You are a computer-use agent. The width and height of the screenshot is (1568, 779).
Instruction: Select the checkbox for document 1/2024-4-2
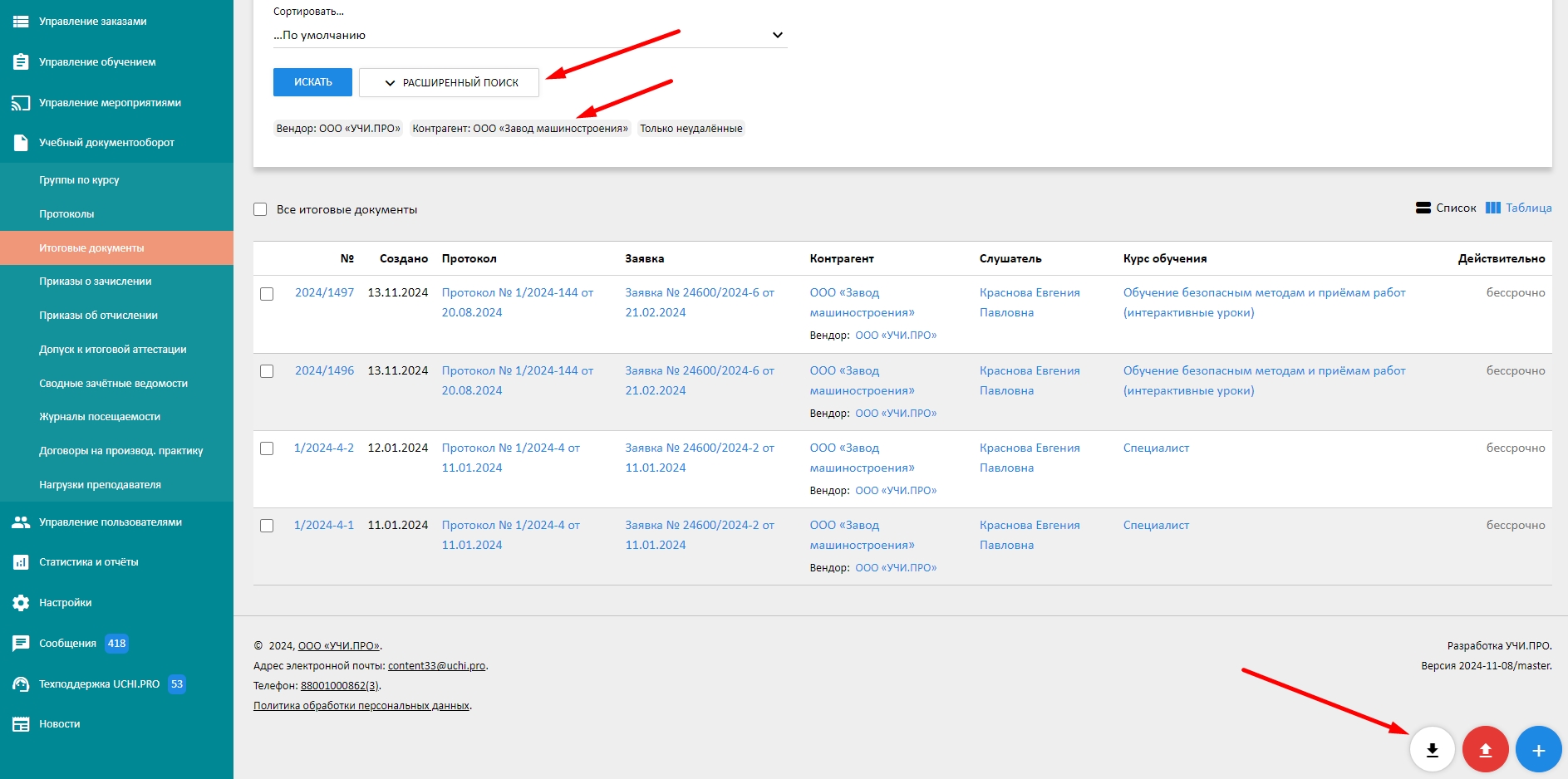(267, 448)
